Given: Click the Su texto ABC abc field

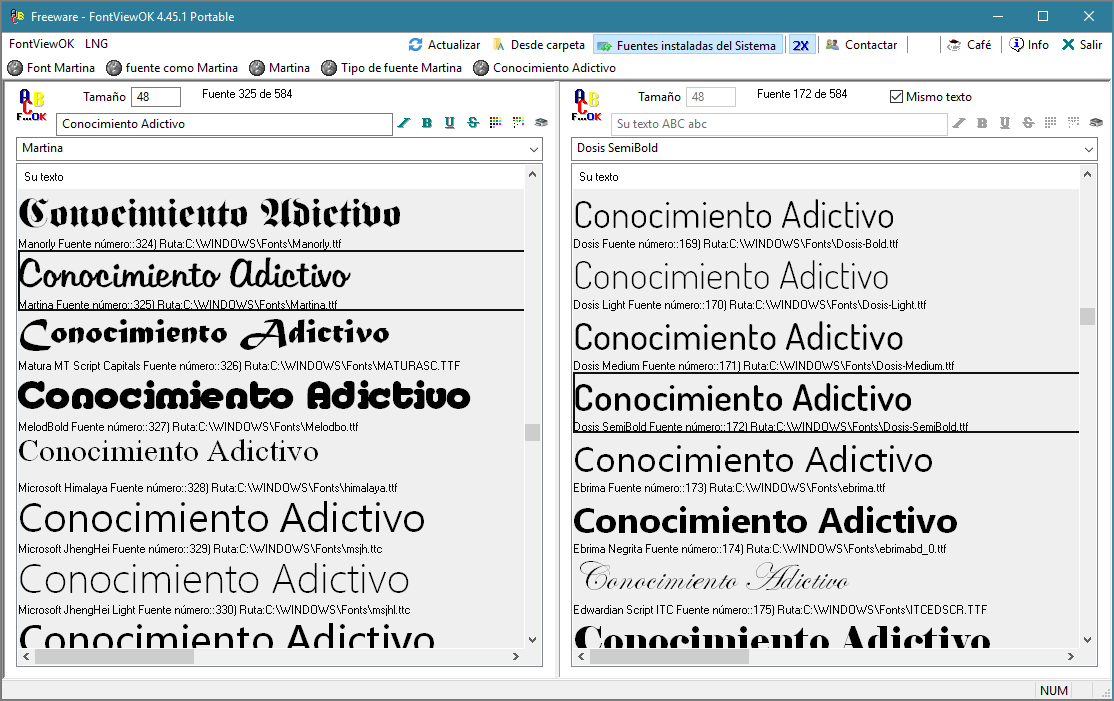Looking at the screenshot, I should point(779,124).
